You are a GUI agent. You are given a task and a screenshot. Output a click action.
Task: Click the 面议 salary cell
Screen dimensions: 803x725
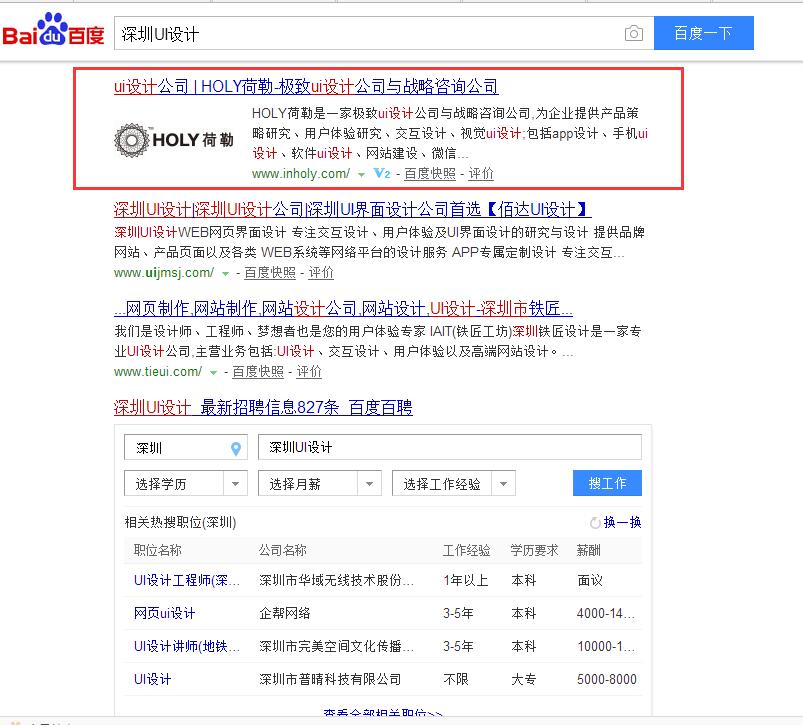pyautogui.click(x=590, y=580)
